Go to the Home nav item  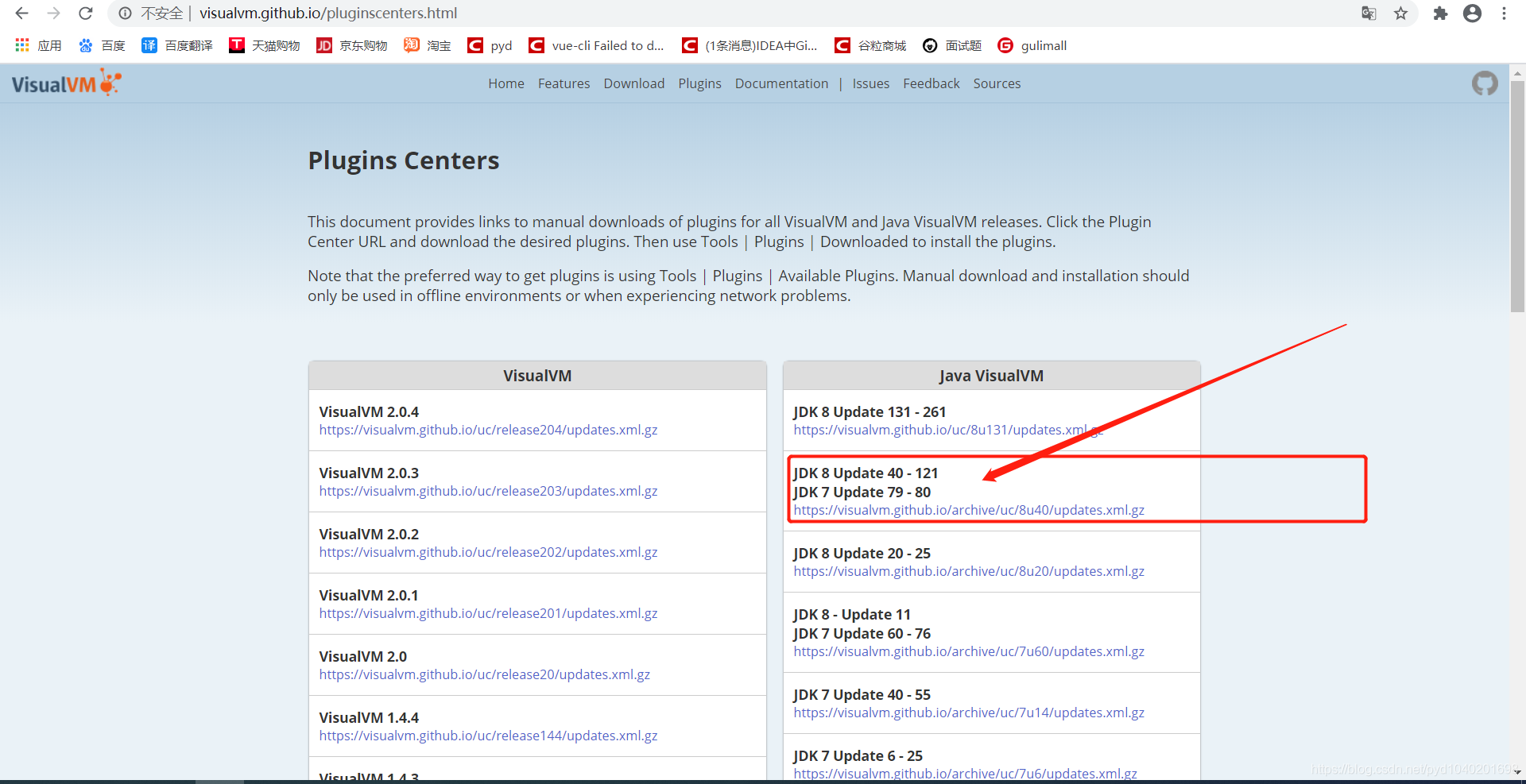click(505, 83)
